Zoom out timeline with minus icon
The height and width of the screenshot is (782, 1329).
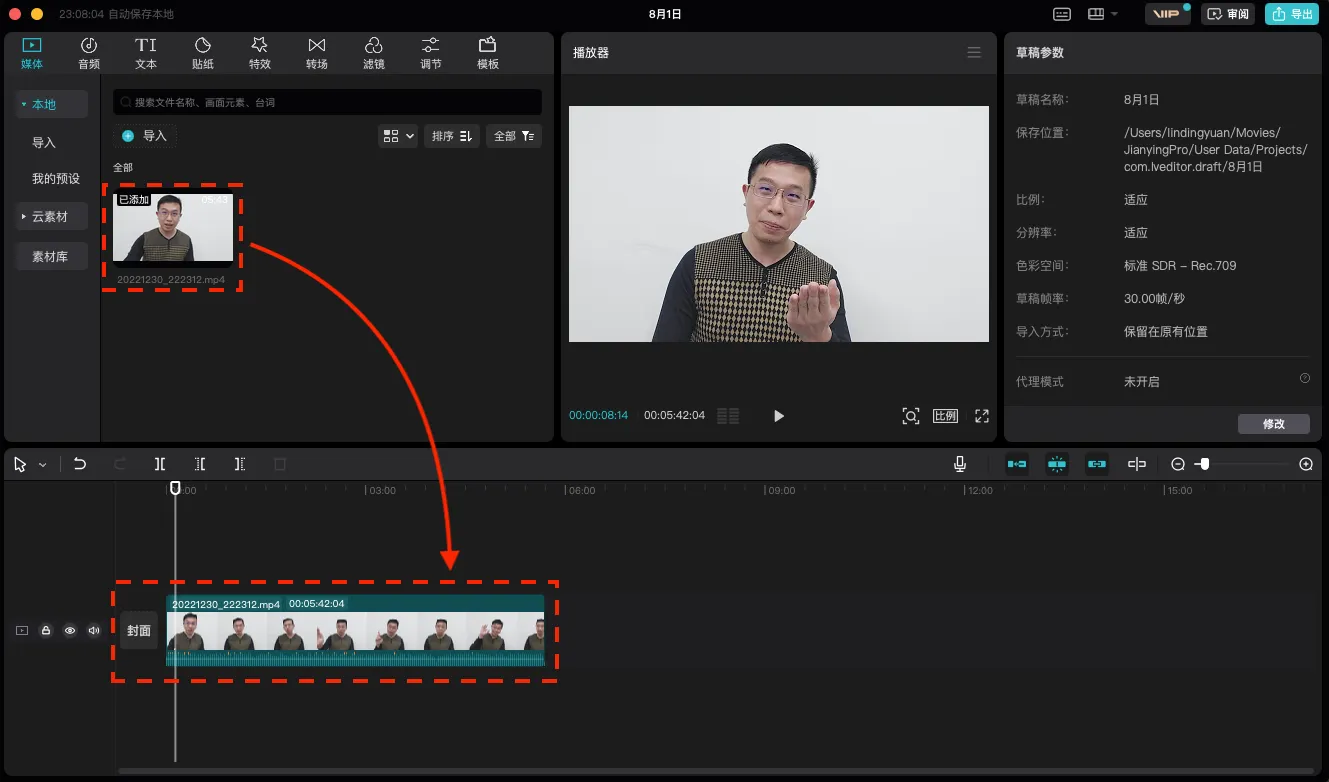click(x=1178, y=464)
